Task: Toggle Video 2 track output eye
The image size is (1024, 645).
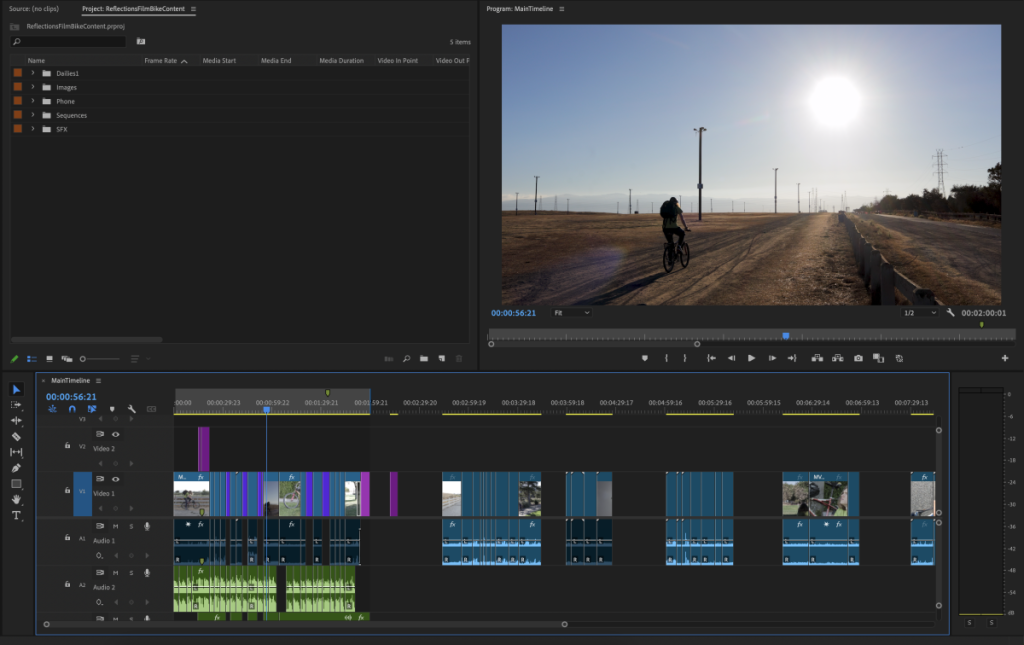Action: [116, 434]
